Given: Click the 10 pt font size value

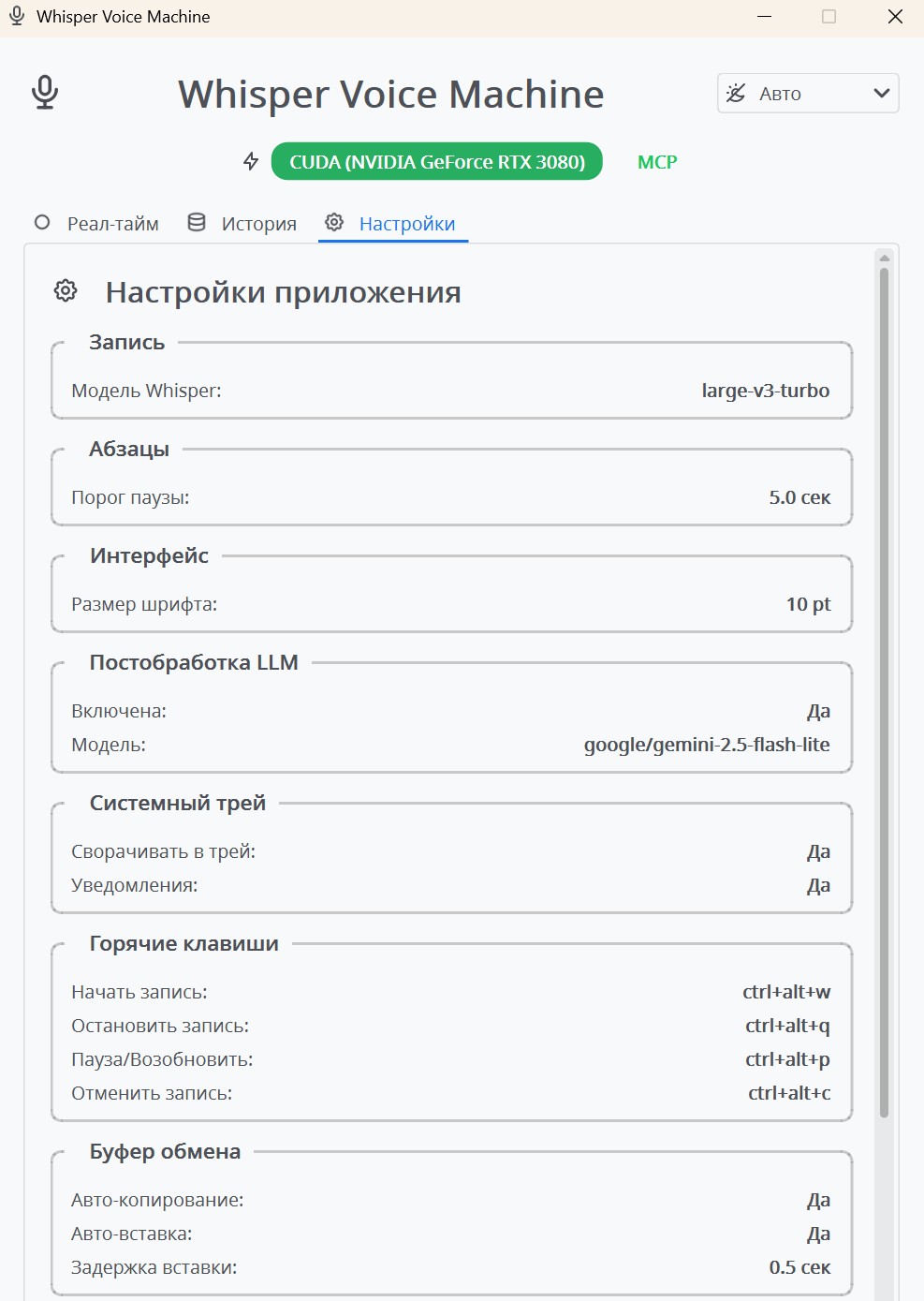Looking at the screenshot, I should point(808,604).
